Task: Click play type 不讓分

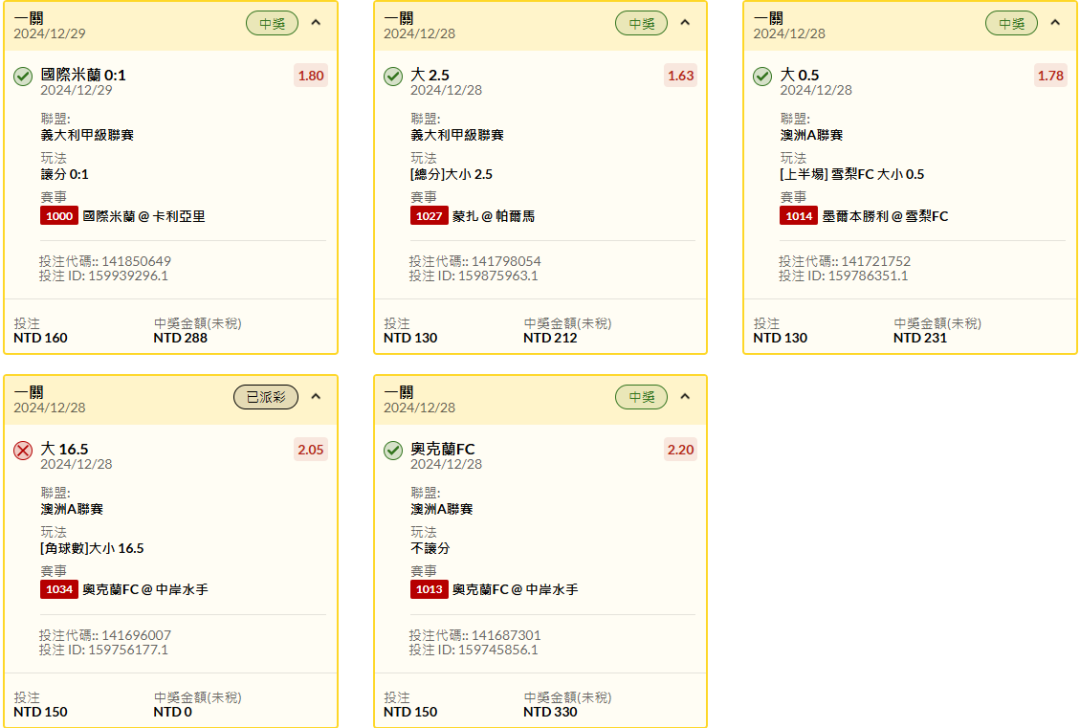Action: pos(430,548)
